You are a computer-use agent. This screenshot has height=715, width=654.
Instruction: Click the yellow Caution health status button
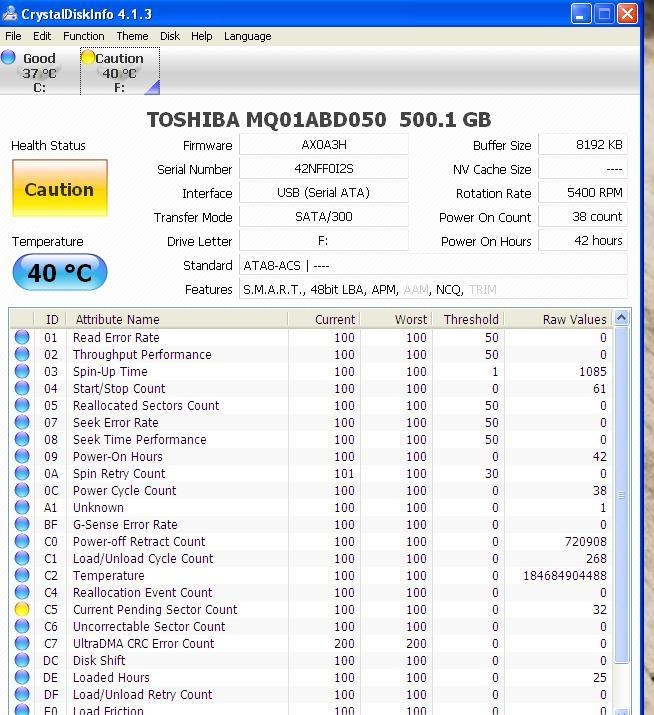[x=60, y=188]
